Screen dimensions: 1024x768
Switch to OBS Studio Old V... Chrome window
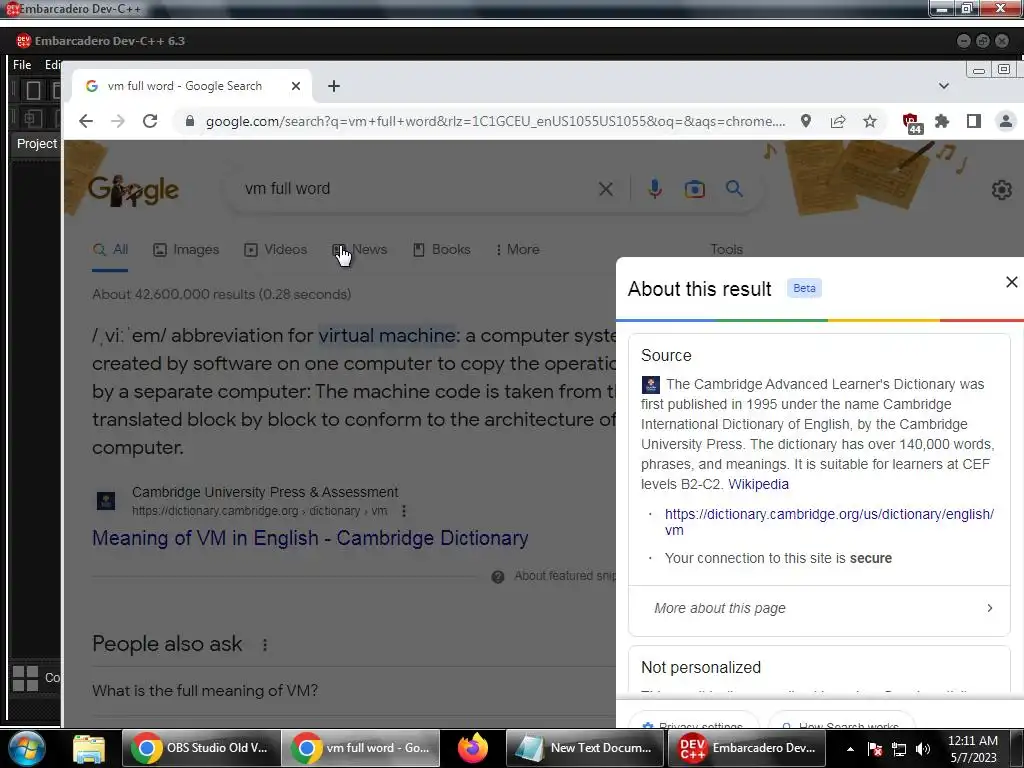[200, 748]
